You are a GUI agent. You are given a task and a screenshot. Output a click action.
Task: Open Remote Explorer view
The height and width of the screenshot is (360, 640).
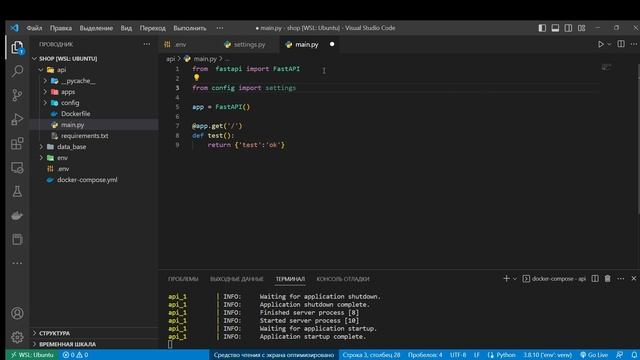[17, 167]
